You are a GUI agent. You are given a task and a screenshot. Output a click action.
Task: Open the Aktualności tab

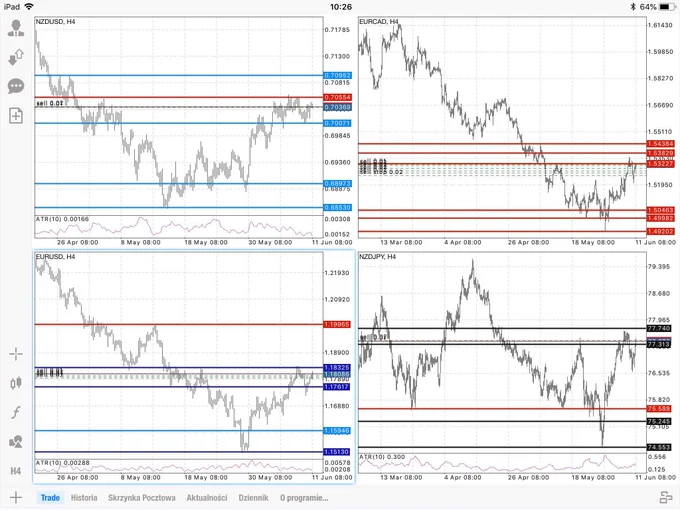(x=207, y=498)
